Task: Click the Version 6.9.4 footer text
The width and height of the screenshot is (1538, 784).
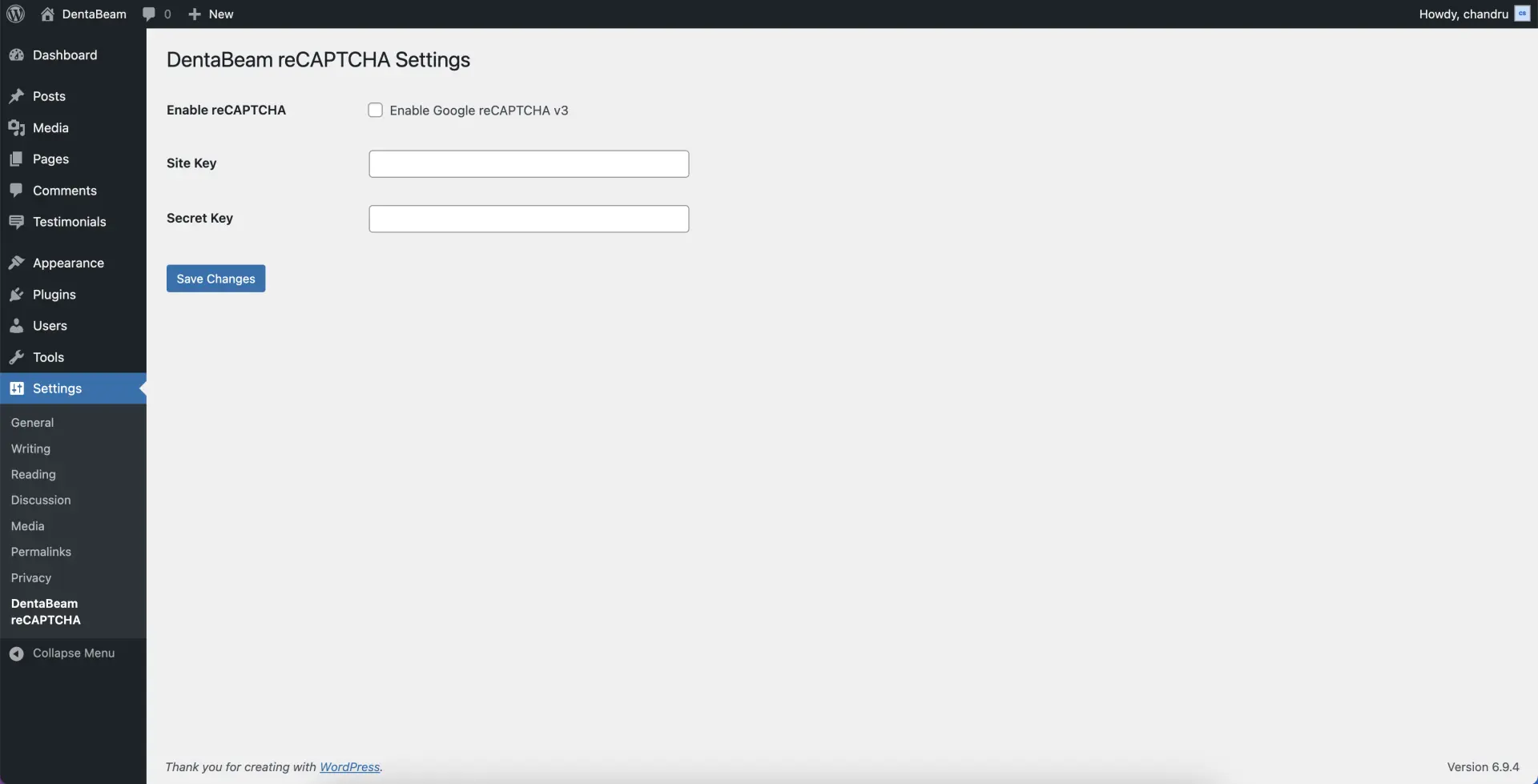Action: (x=1483, y=766)
